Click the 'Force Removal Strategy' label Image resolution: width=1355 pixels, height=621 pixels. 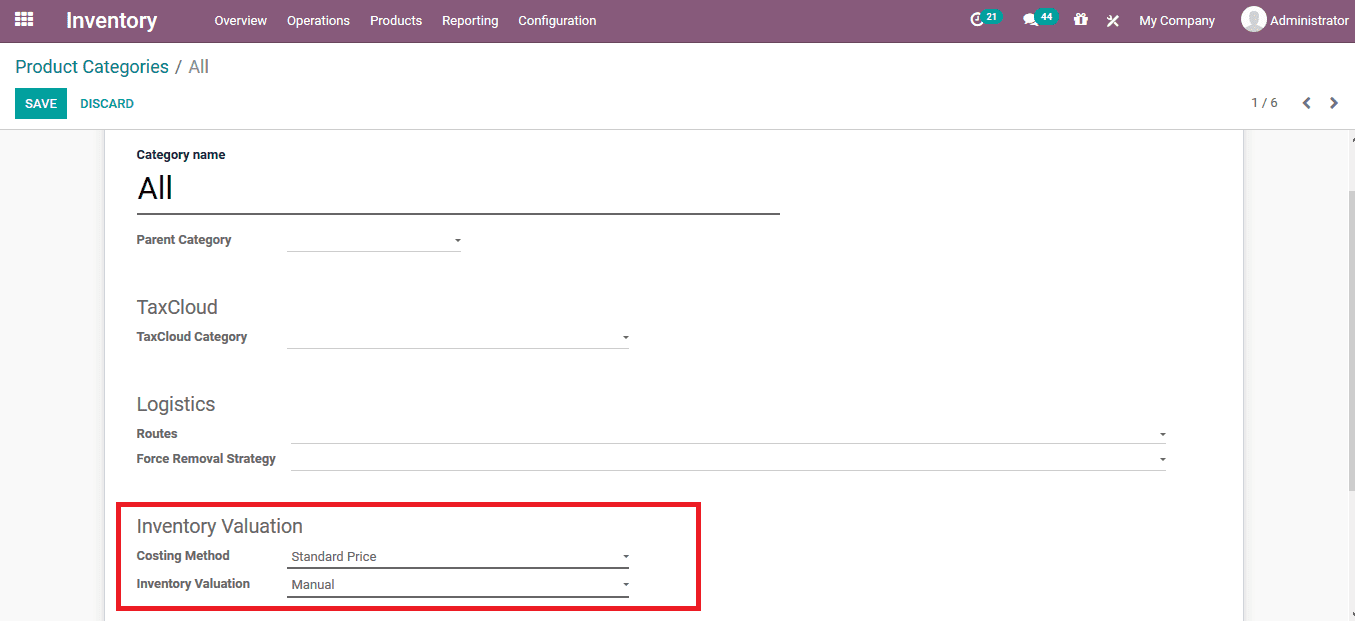(x=206, y=459)
